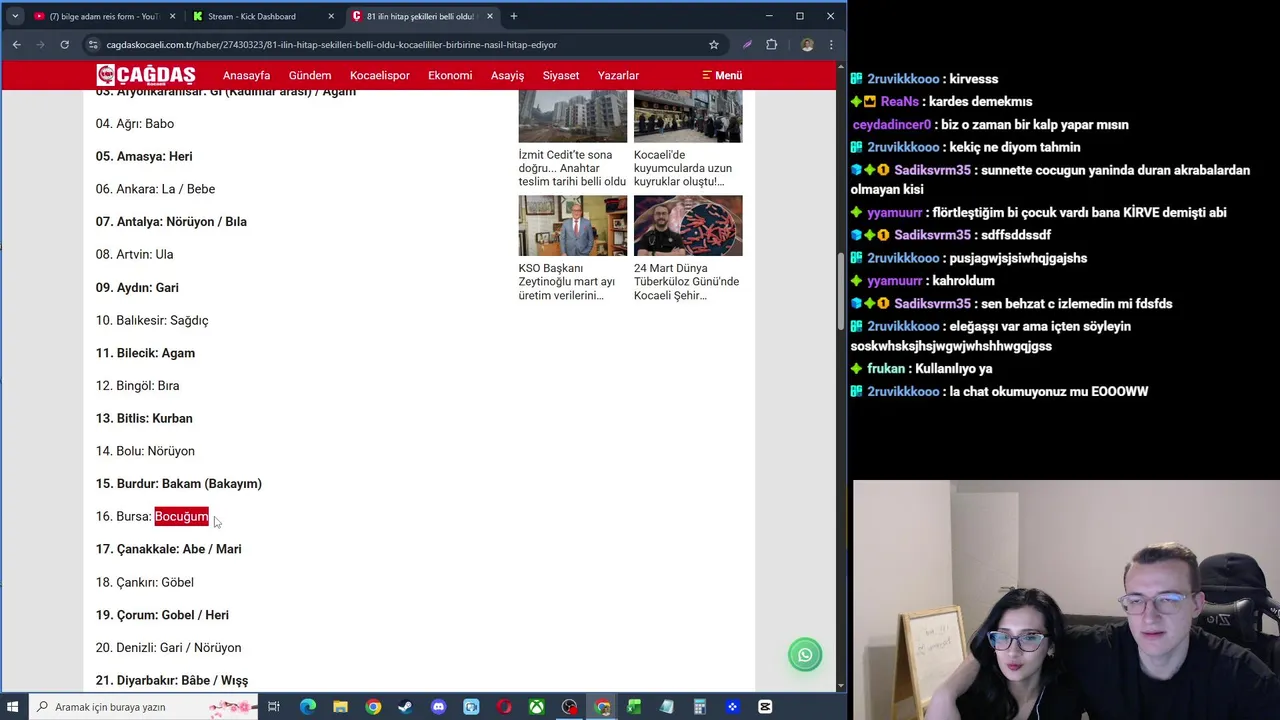
Task: Click the address bar URL field
Action: pos(400,44)
